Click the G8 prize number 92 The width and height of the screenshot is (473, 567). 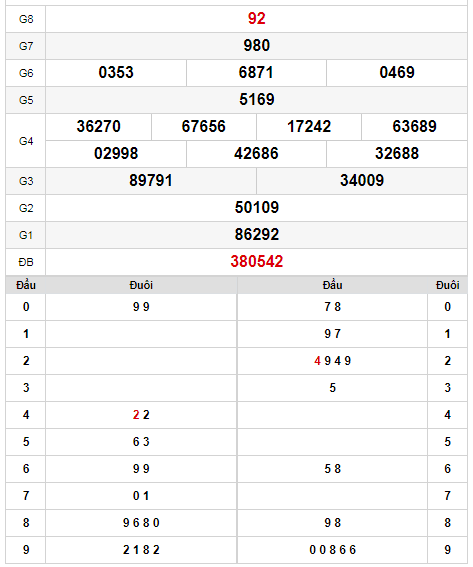256,18
